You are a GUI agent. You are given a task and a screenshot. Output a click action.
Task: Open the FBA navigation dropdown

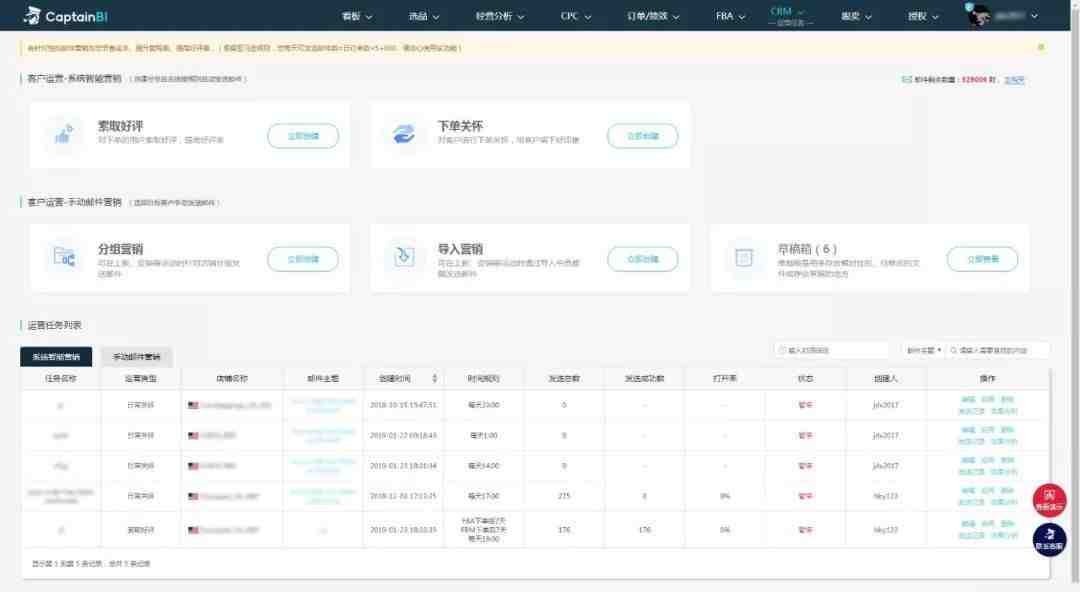pyautogui.click(x=731, y=16)
